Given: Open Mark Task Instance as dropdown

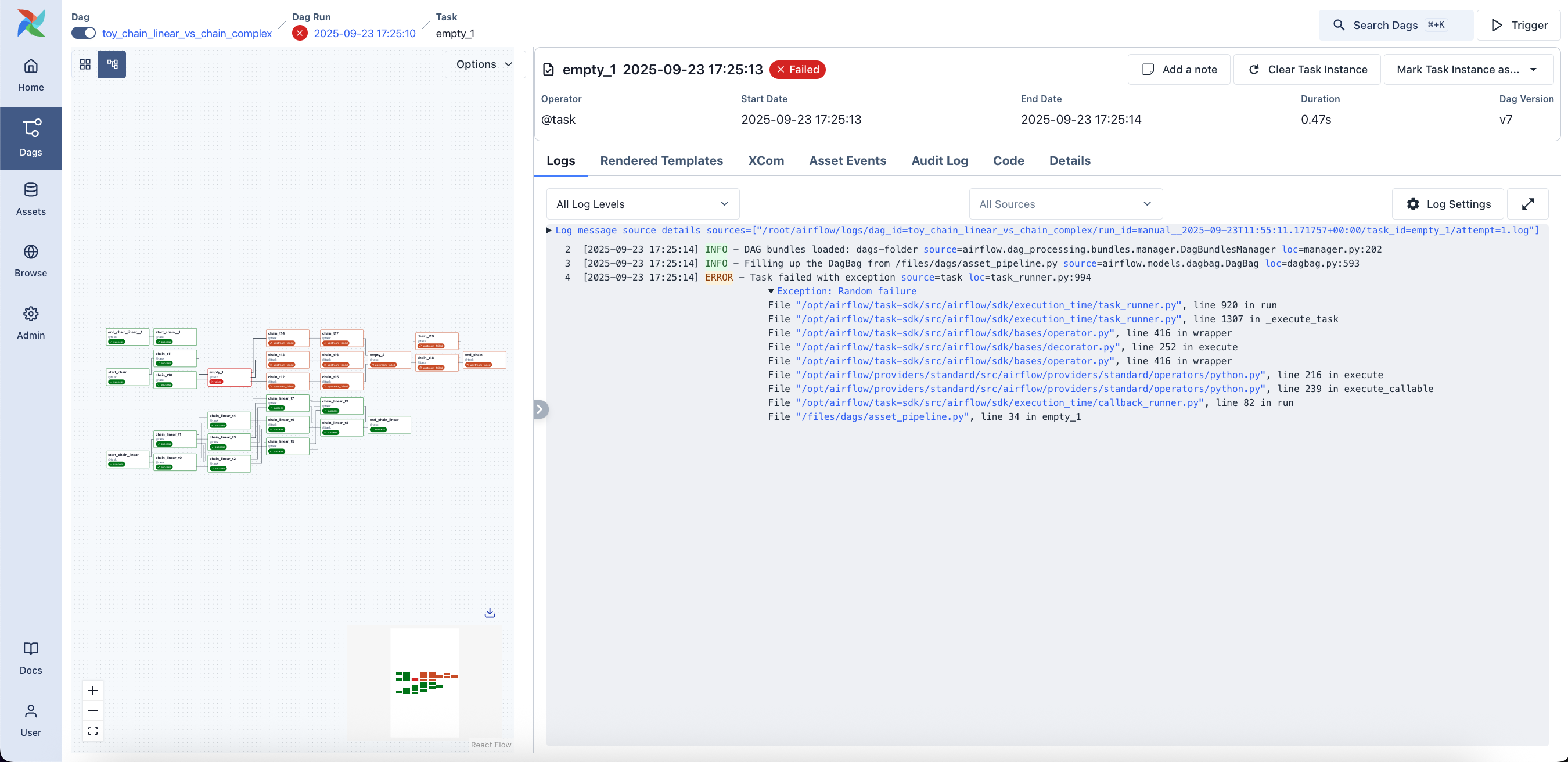Looking at the screenshot, I should point(1468,69).
